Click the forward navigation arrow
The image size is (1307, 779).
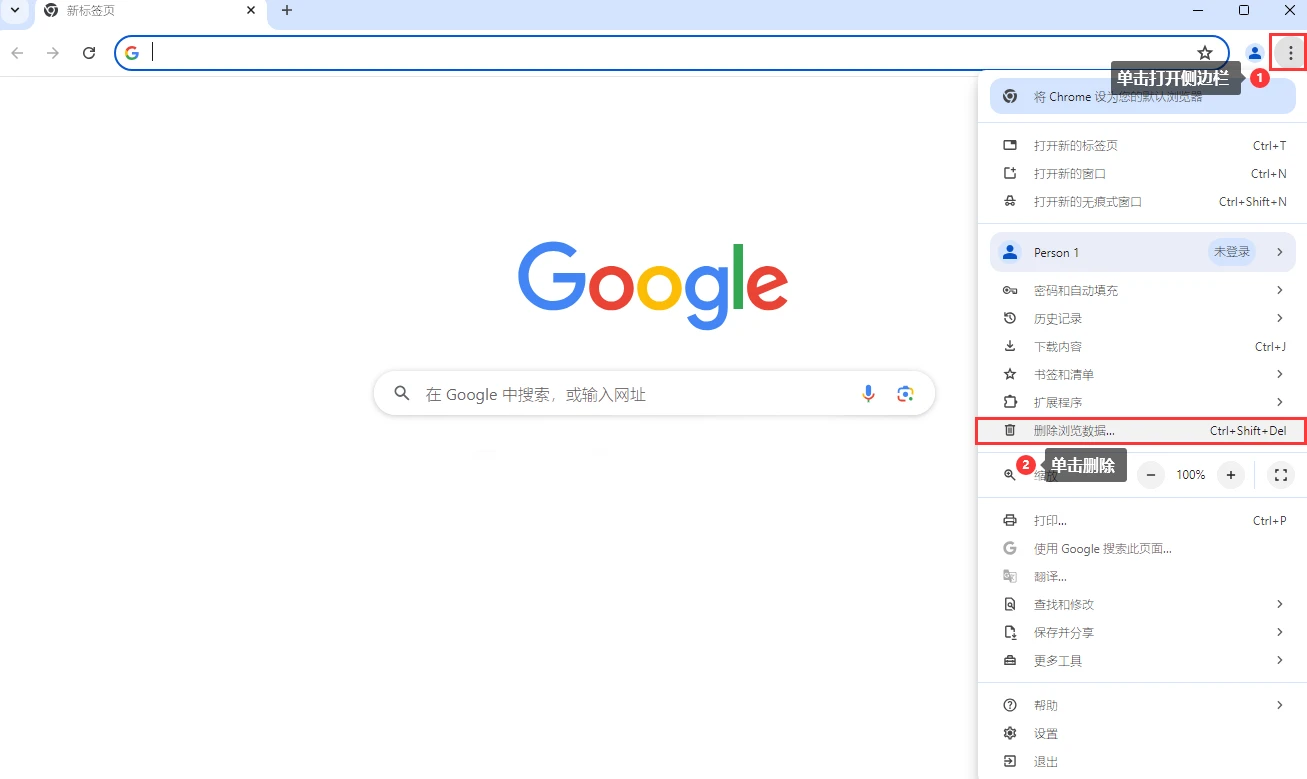click(53, 53)
